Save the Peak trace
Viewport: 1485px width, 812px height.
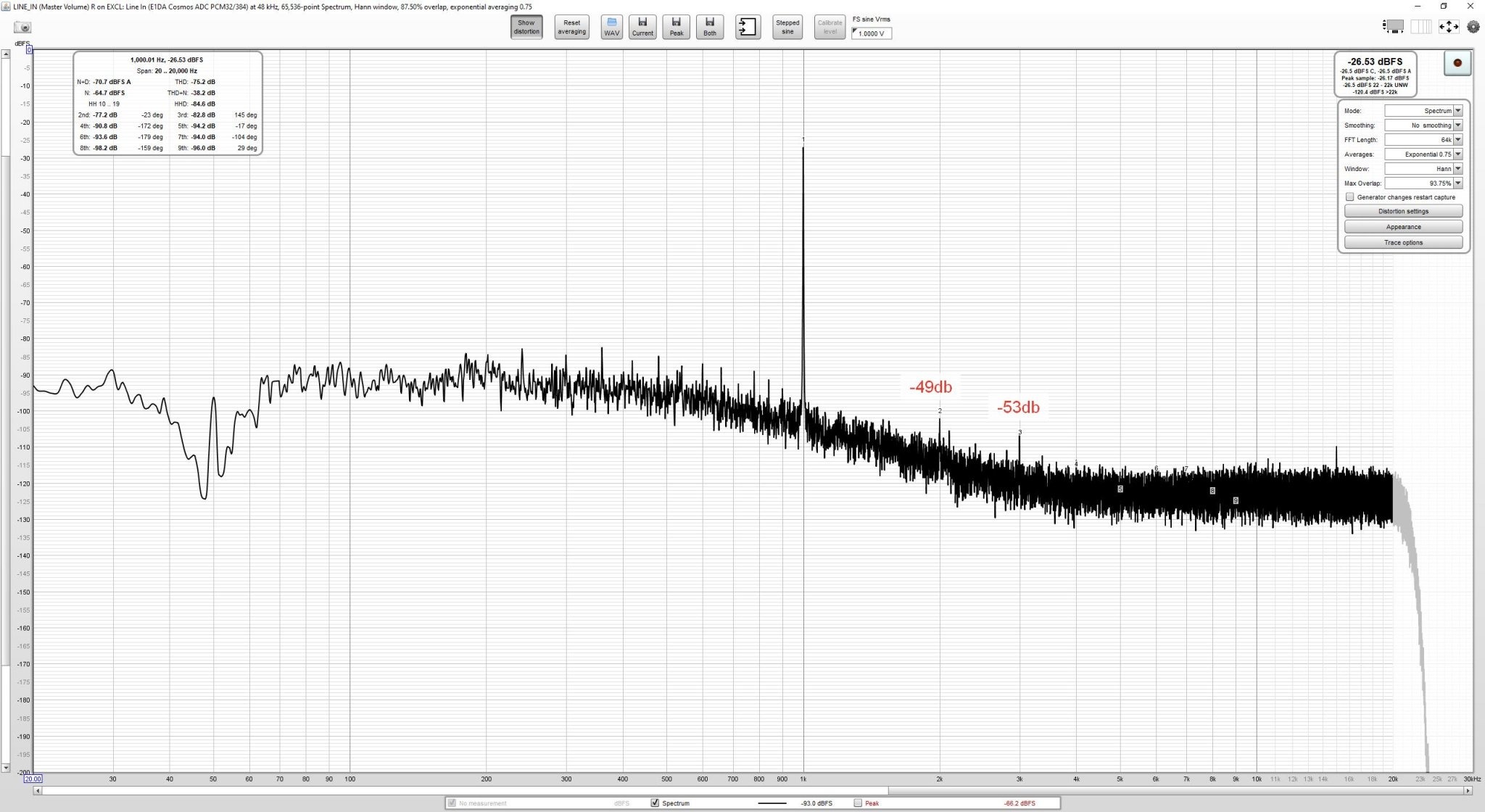tap(676, 27)
